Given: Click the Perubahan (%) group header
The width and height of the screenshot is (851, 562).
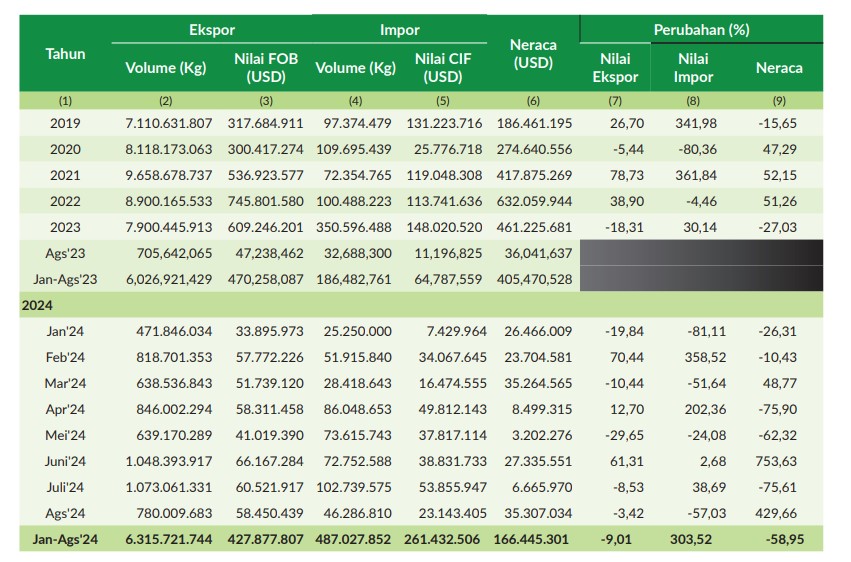Looking at the screenshot, I should click(x=701, y=30).
